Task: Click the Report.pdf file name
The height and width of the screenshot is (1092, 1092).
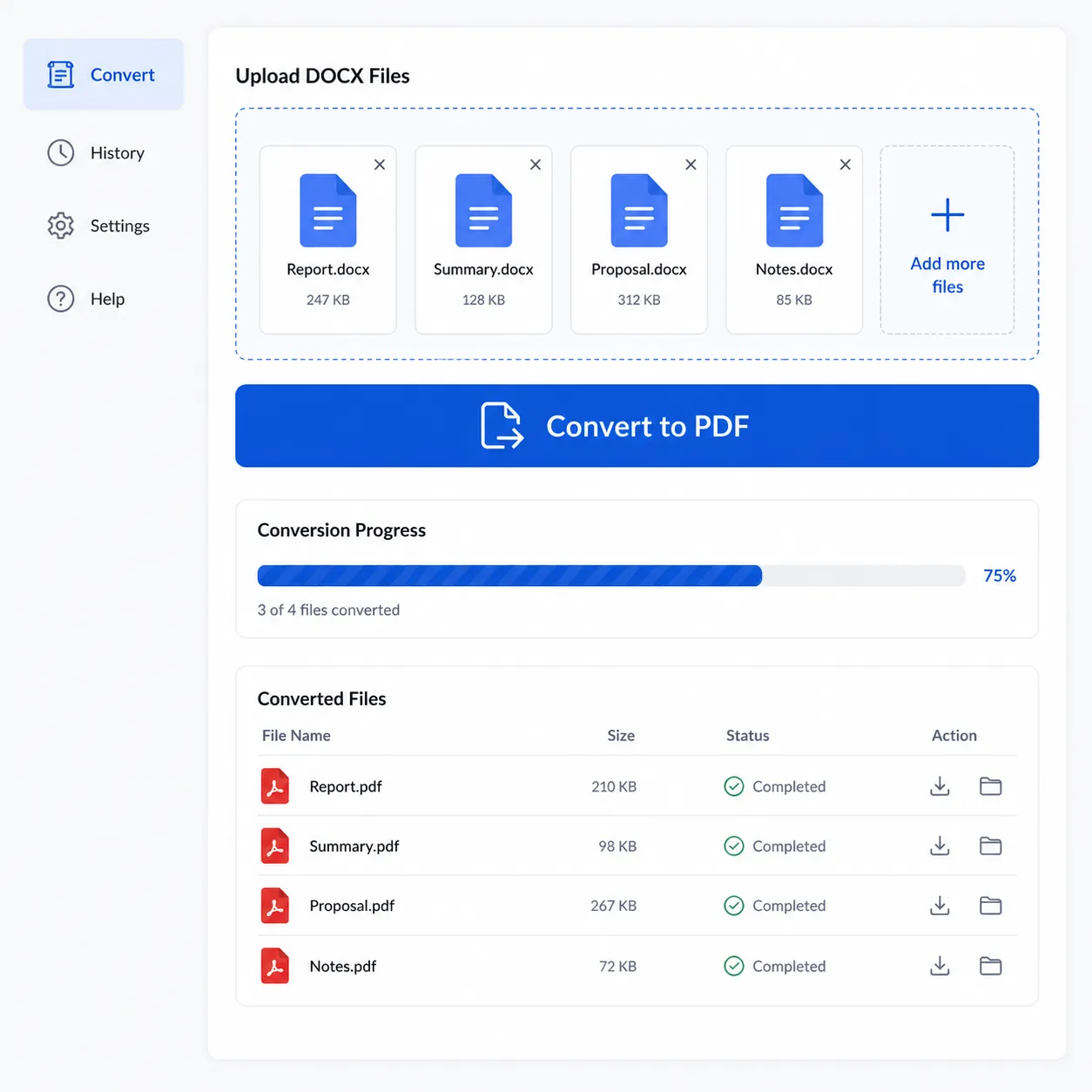Action: coord(346,786)
